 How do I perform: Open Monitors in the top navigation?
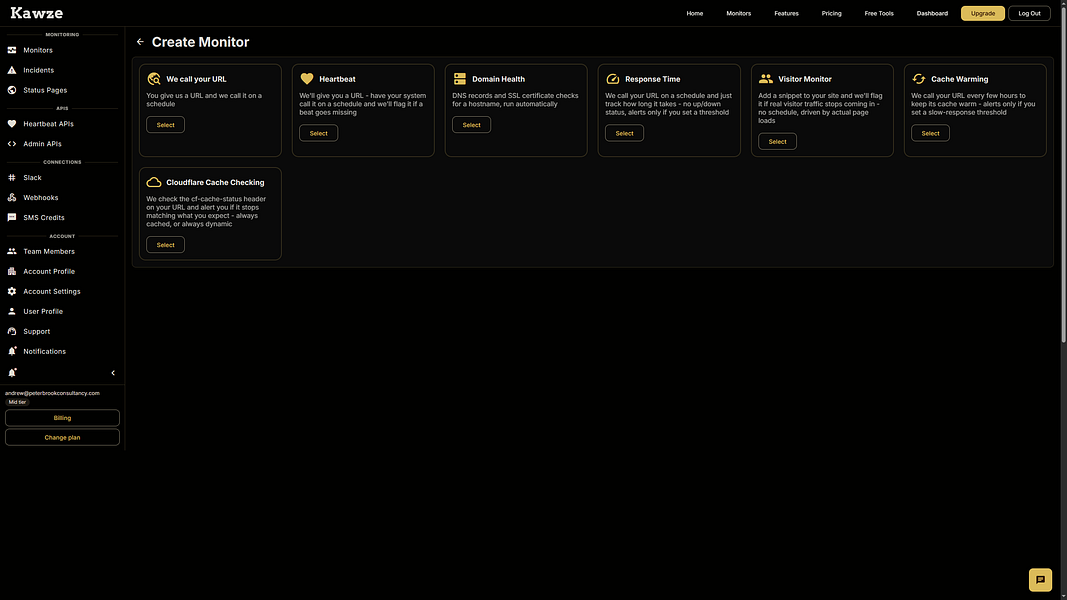tap(738, 13)
